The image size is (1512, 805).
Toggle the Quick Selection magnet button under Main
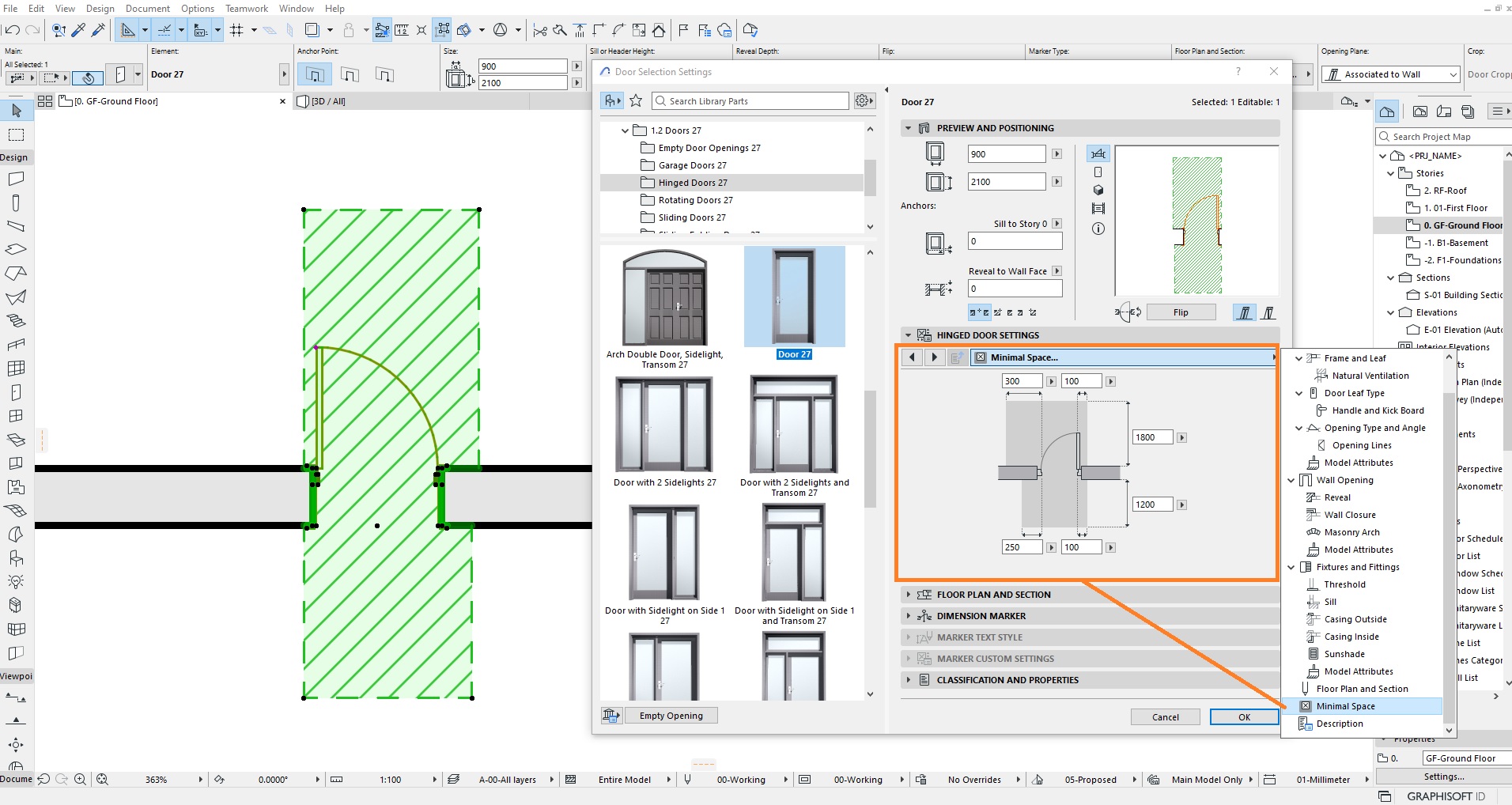87,77
